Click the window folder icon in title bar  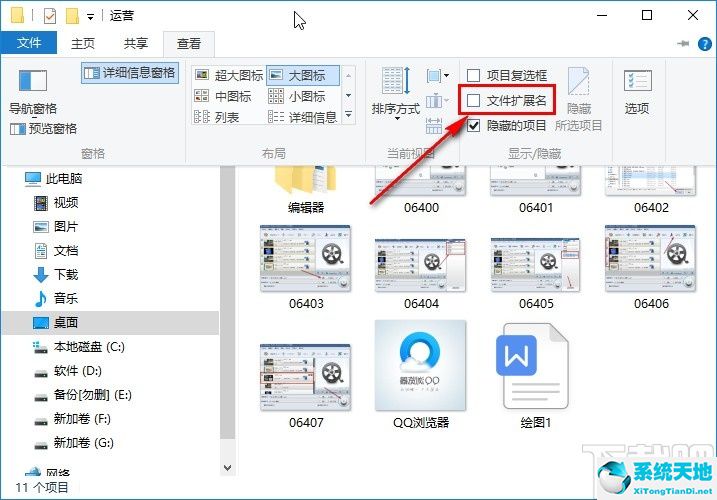[x=18, y=15]
